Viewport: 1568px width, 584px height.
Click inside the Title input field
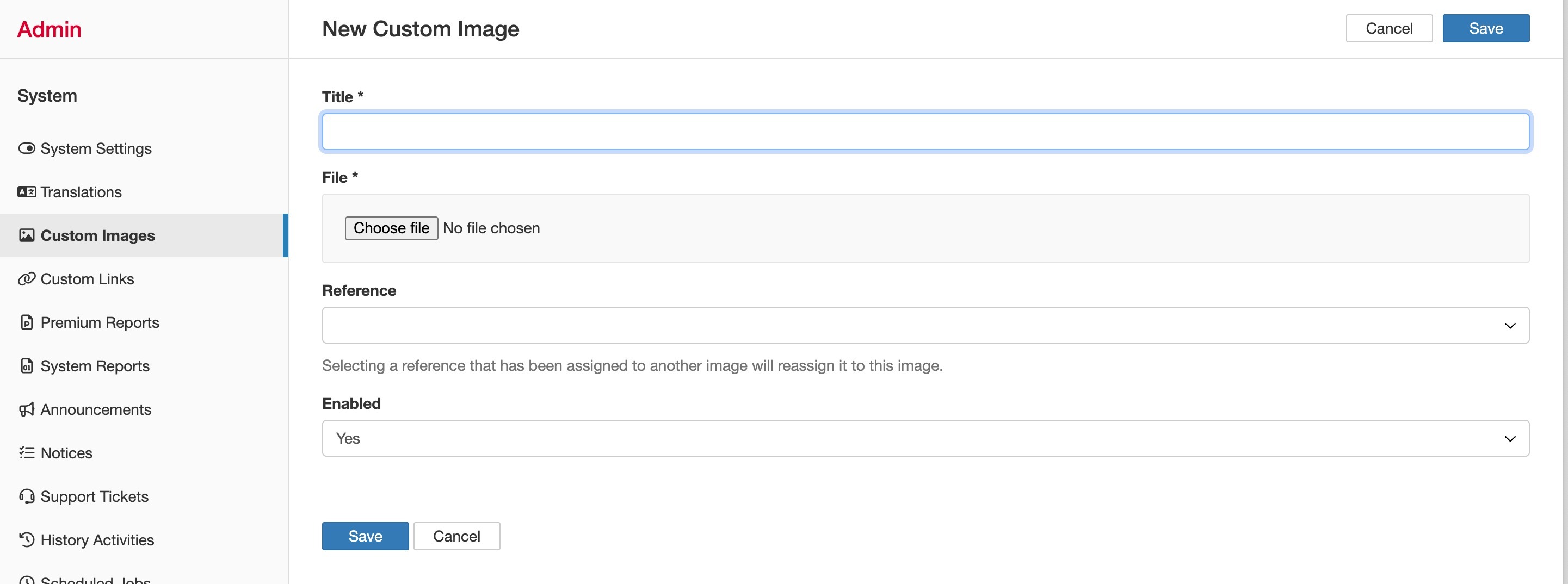[x=925, y=131]
